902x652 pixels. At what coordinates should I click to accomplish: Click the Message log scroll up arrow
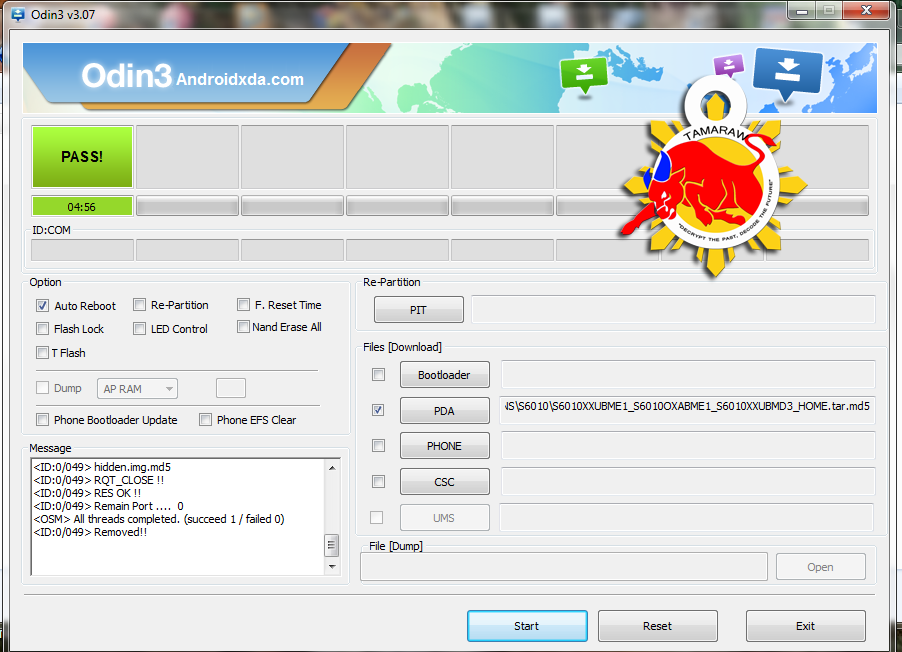332,468
